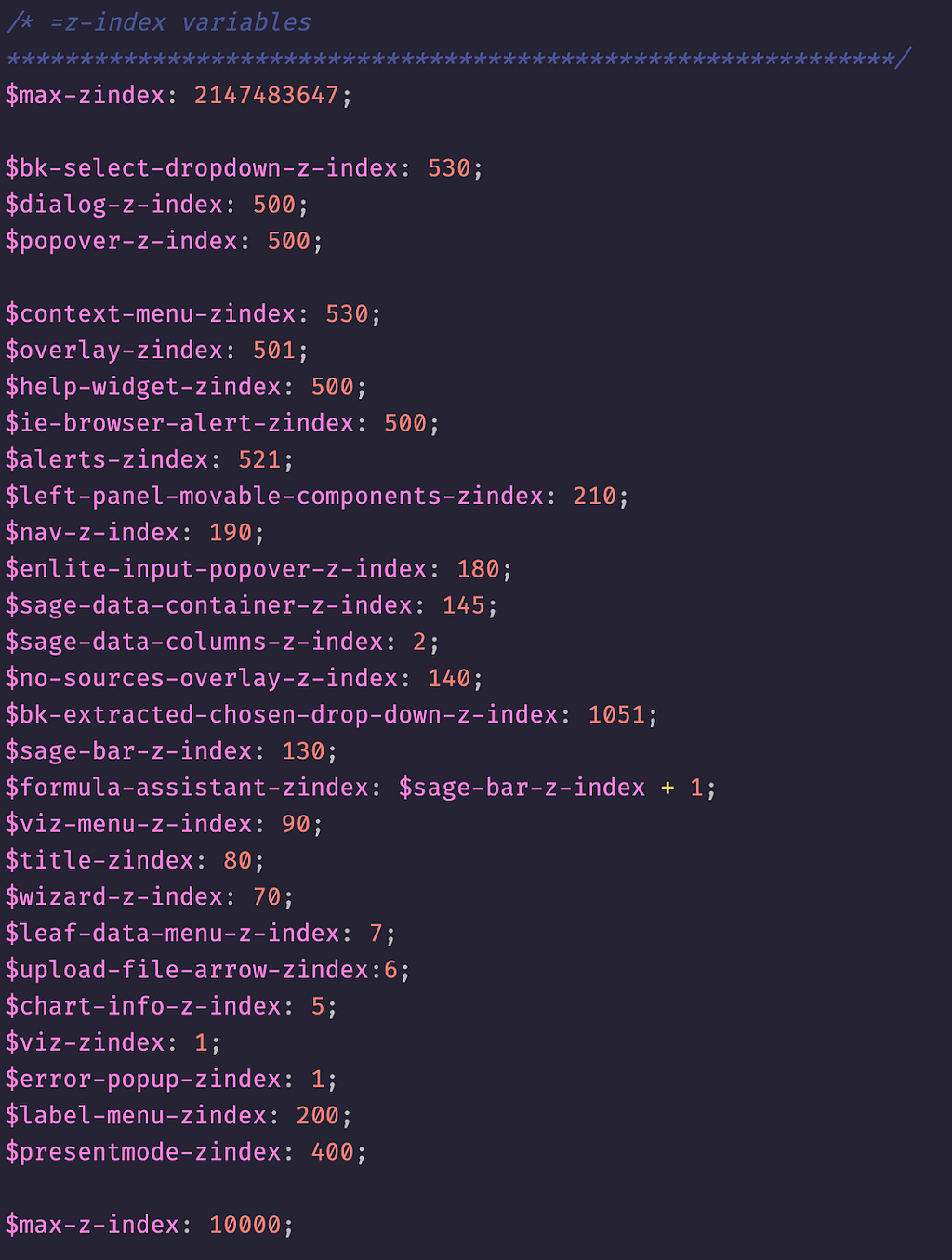Click the $max-zindex variable name
Viewport: 952px width, 1260px height.
click(x=85, y=95)
